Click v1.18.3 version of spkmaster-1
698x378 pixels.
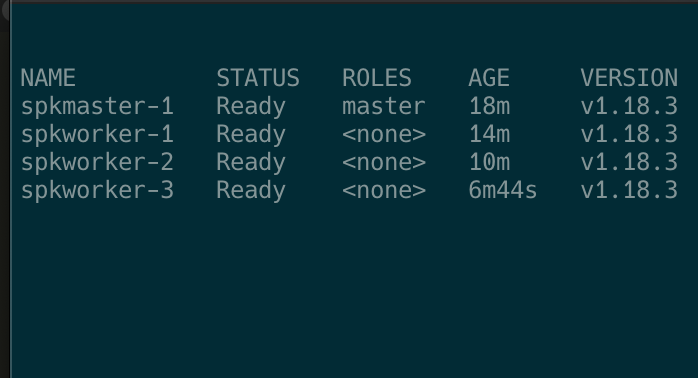(629, 106)
